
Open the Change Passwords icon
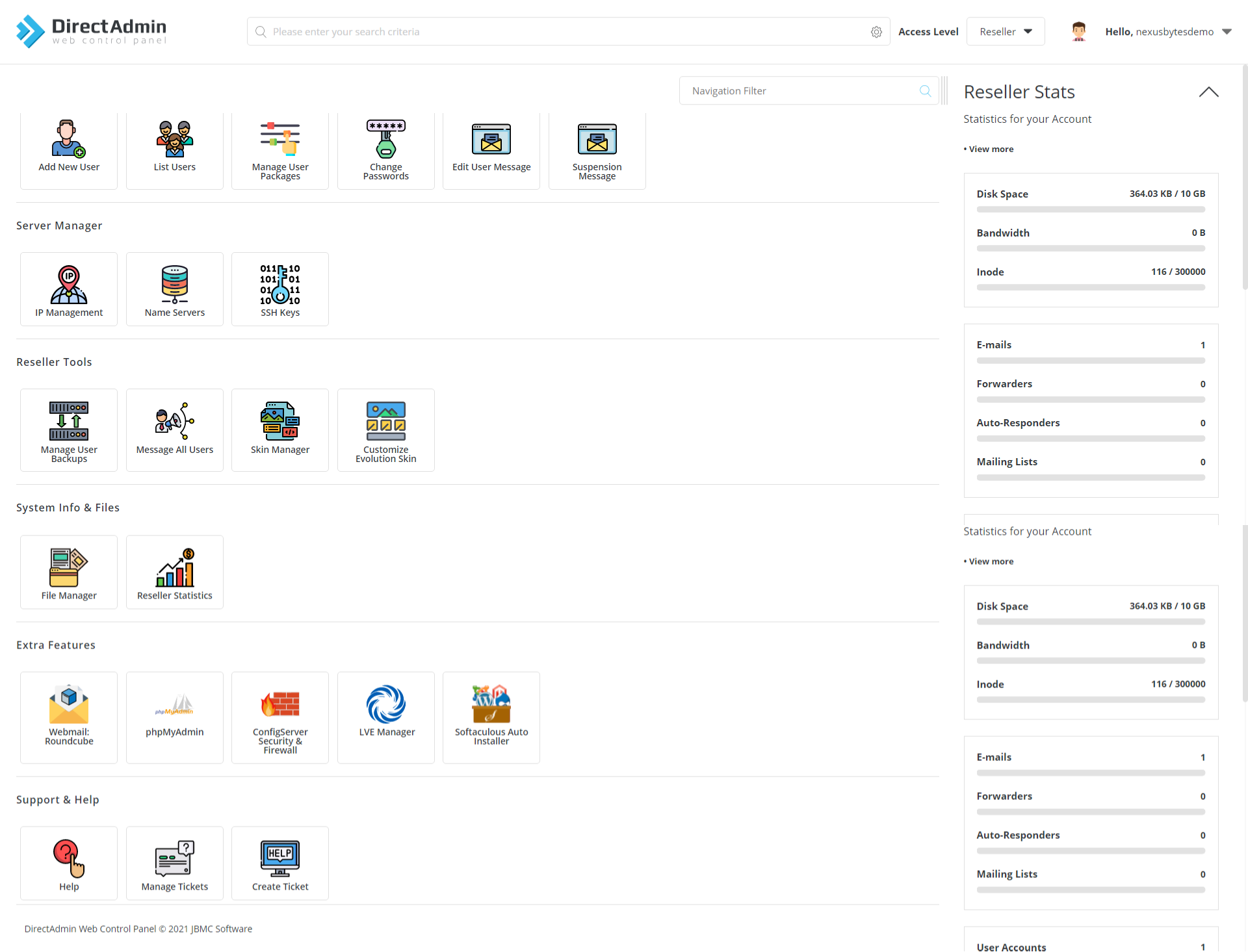coord(386,149)
